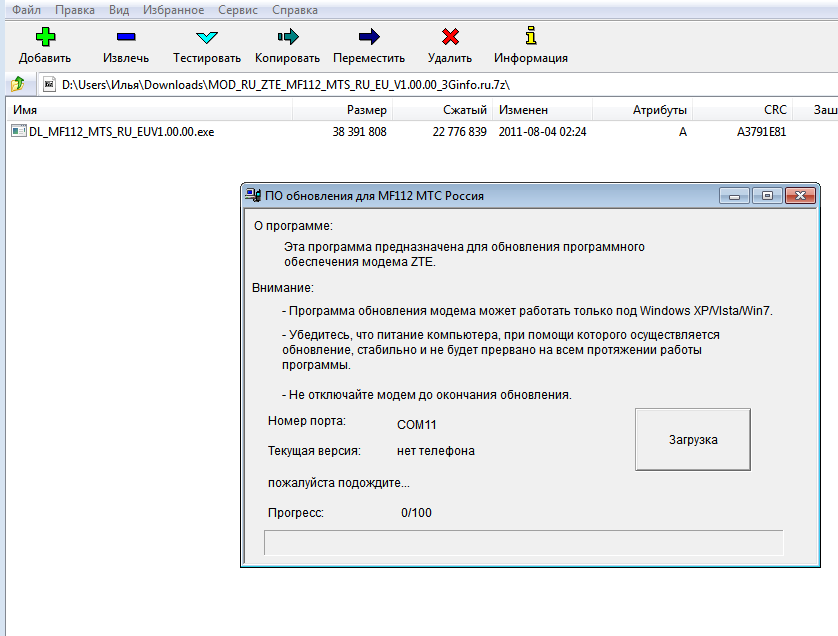Sort files by Размер column header
The height and width of the screenshot is (636, 838).
coord(343,110)
